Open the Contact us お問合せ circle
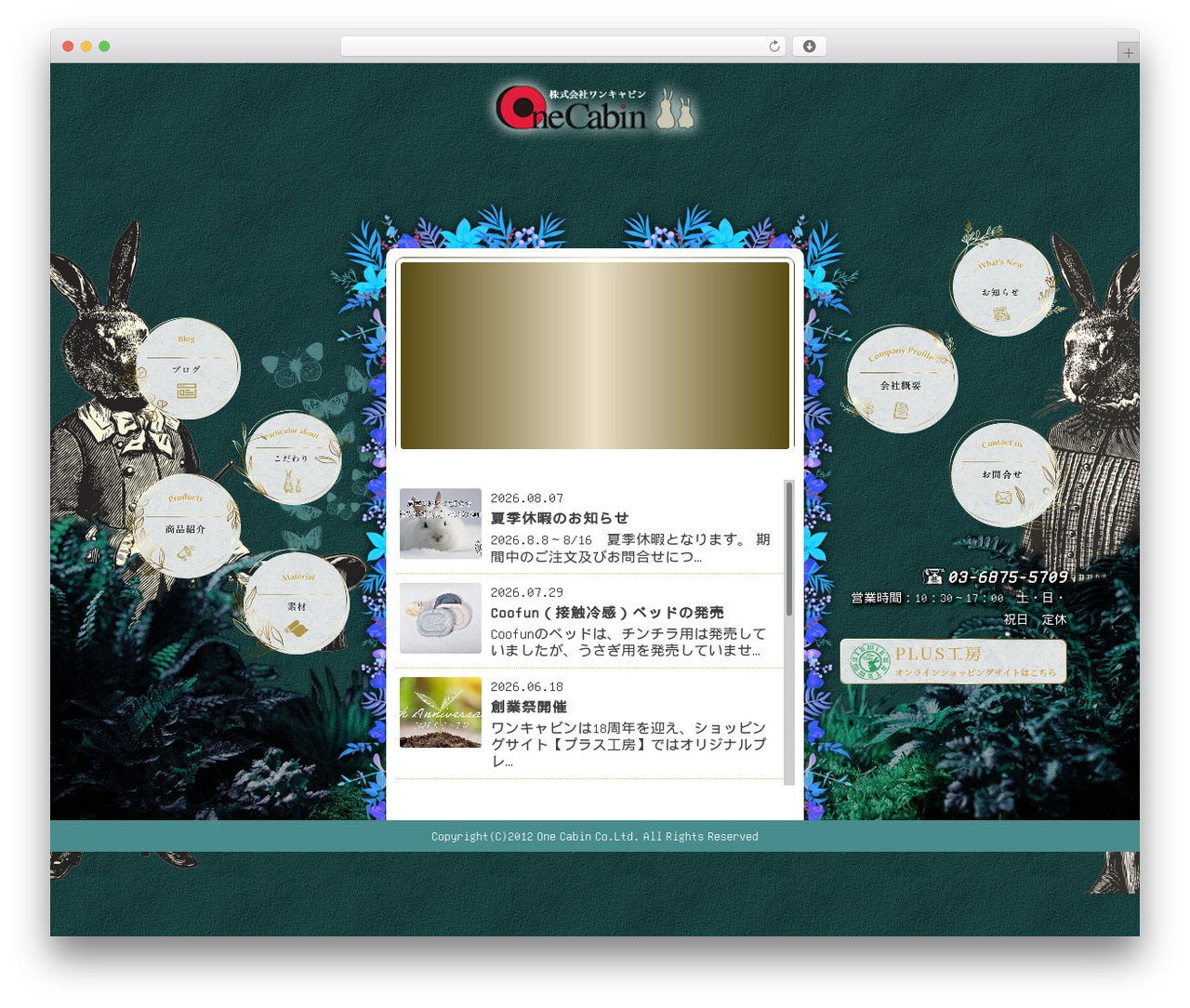 [x=1003, y=473]
